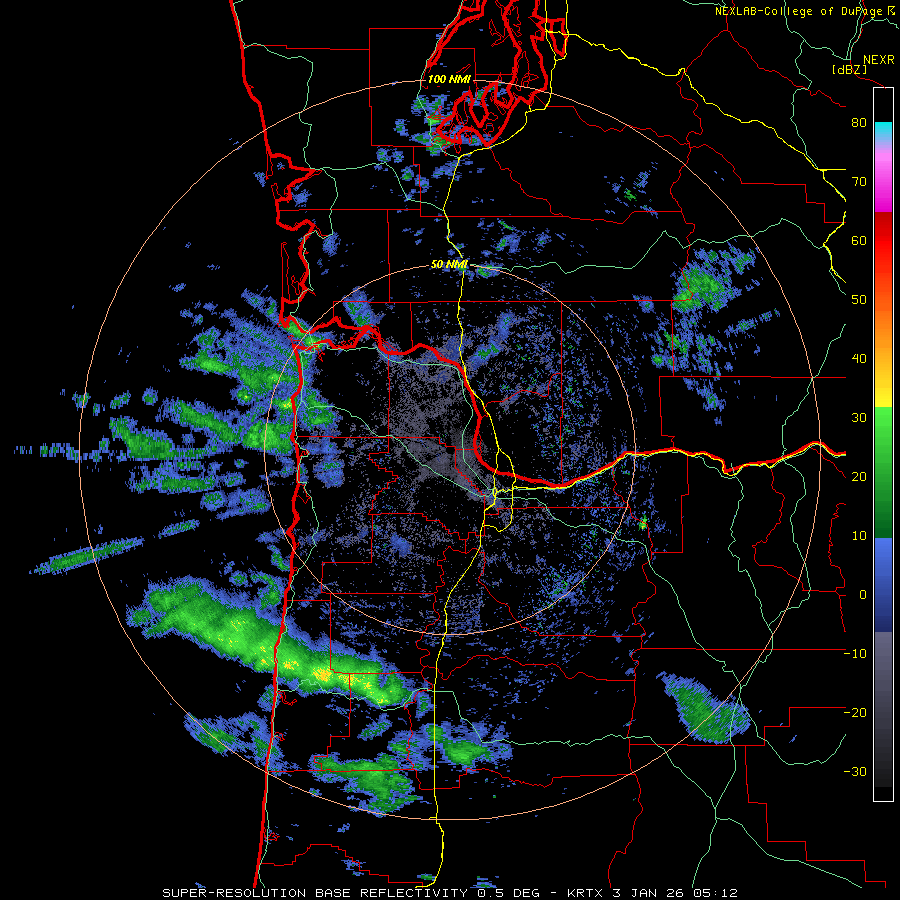Click the '100 NMI' range ring label
This screenshot has width=900, height=900.
point(449,79)
